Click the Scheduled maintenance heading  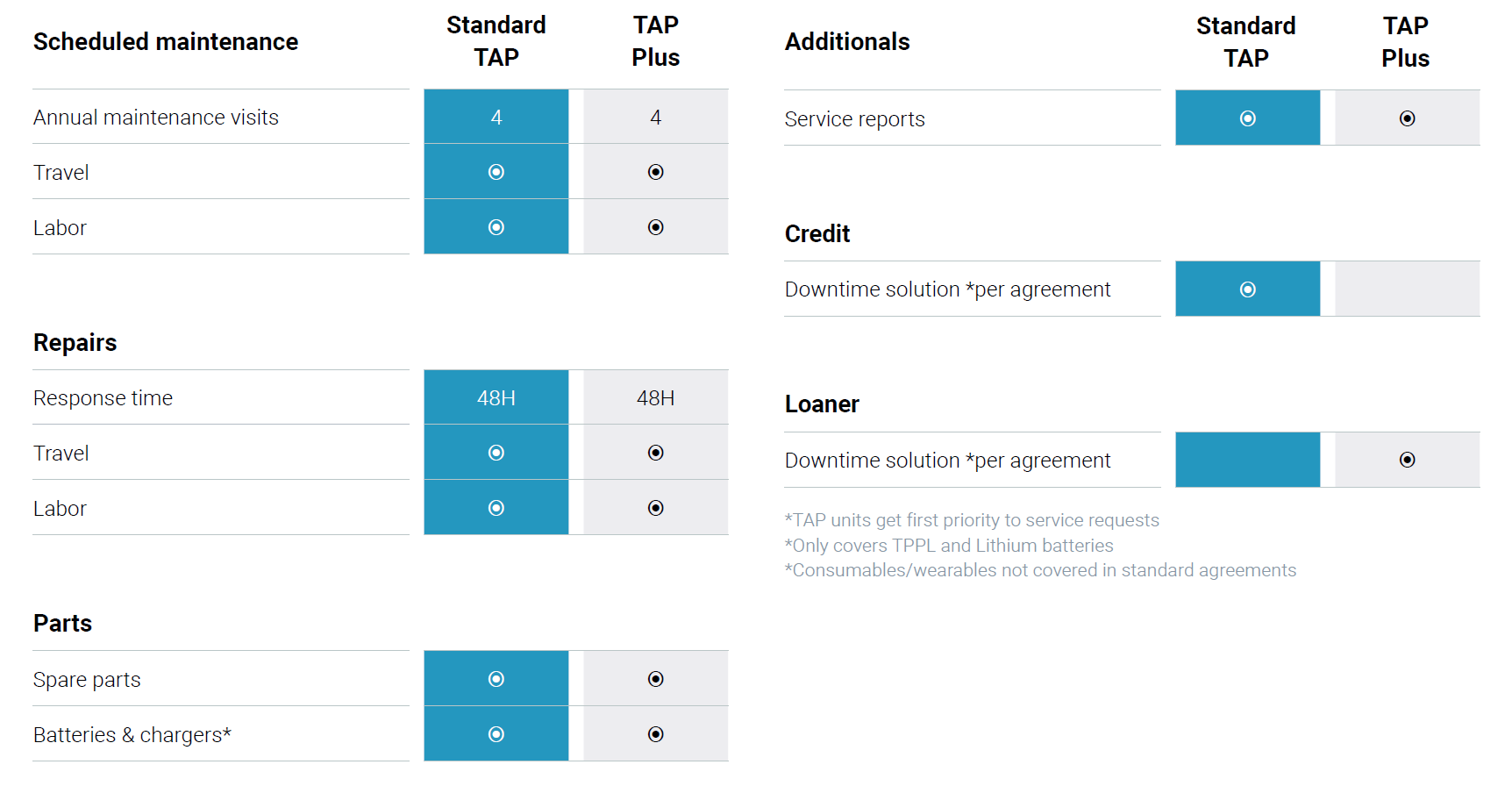click(x=166, y=41)
